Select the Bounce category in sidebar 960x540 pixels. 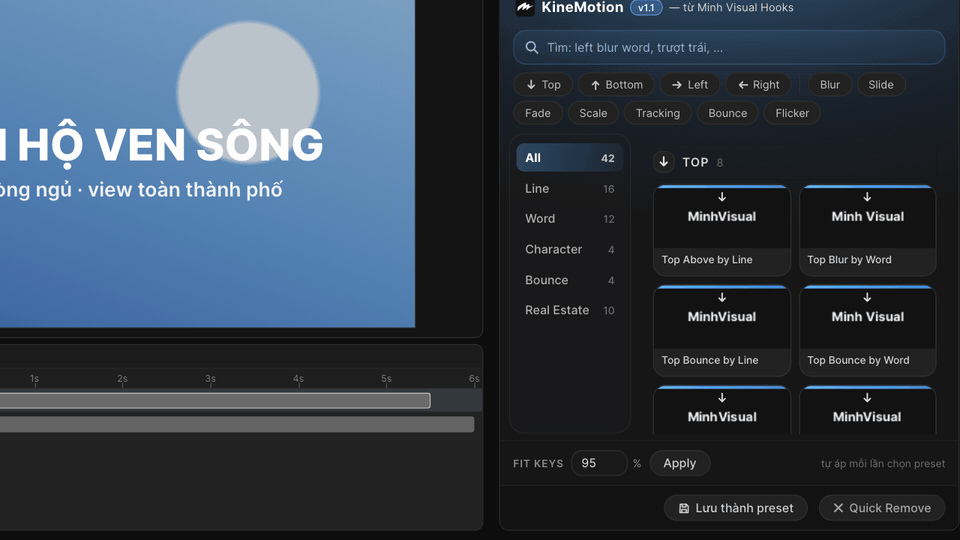coord(569,280)
